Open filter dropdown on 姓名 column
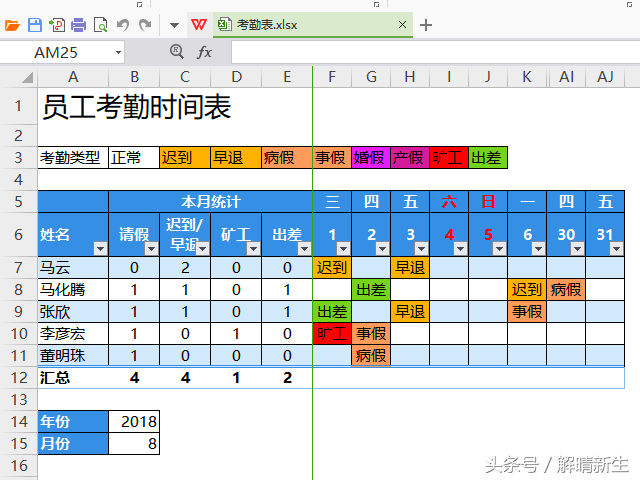Image resolution: width=640 pixels, height=480 pixels. (100, 248)
